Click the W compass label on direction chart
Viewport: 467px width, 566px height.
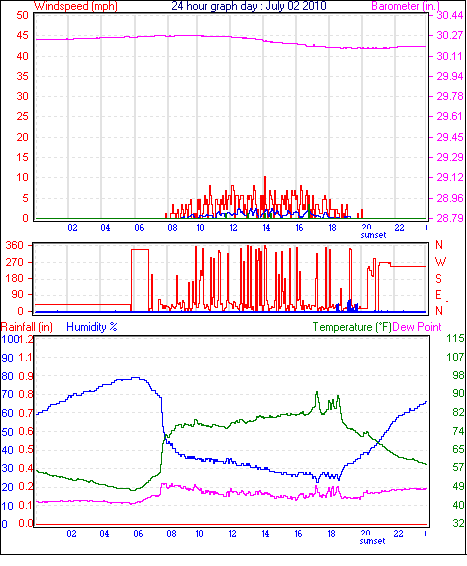tap(440, 262)
